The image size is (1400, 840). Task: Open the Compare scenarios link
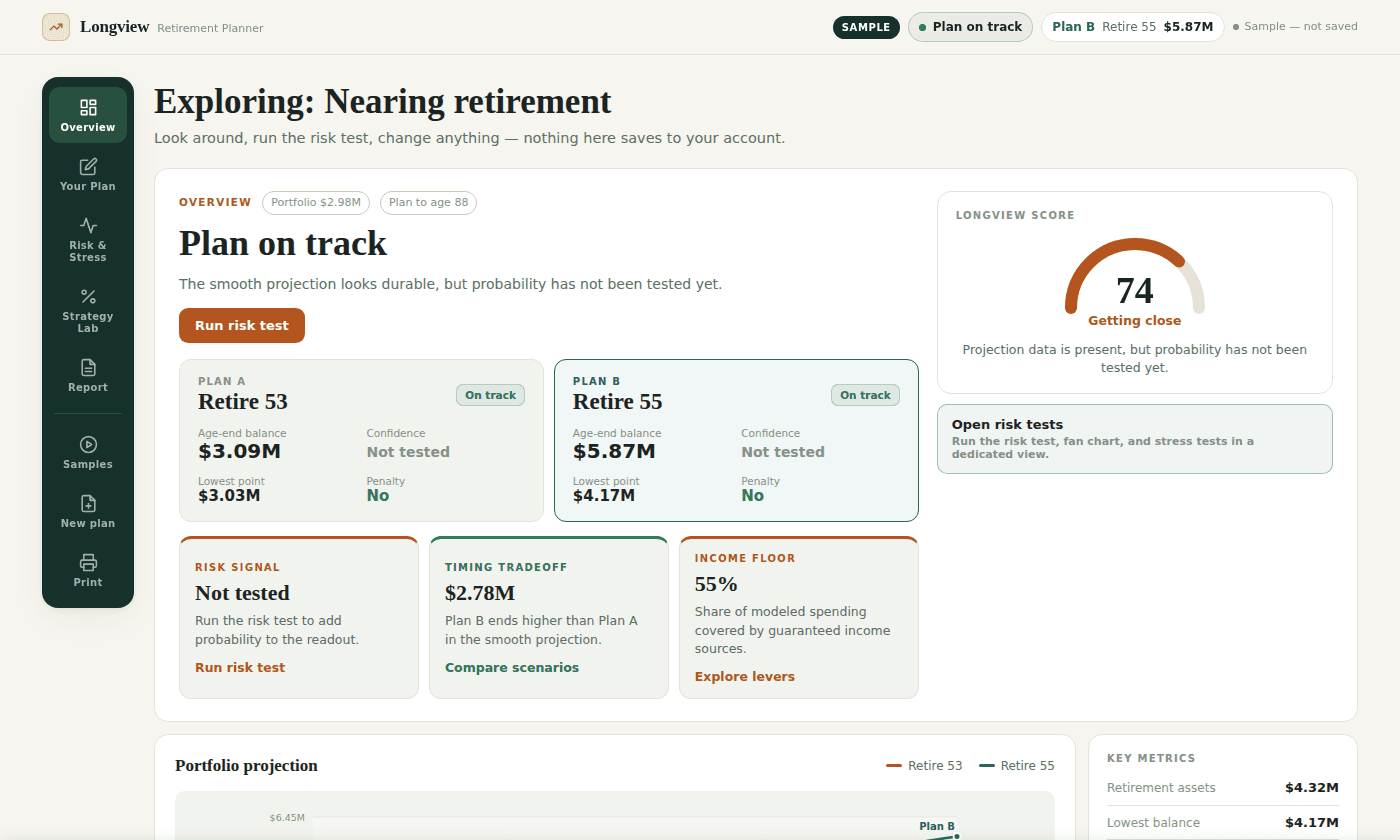(512, 668)
